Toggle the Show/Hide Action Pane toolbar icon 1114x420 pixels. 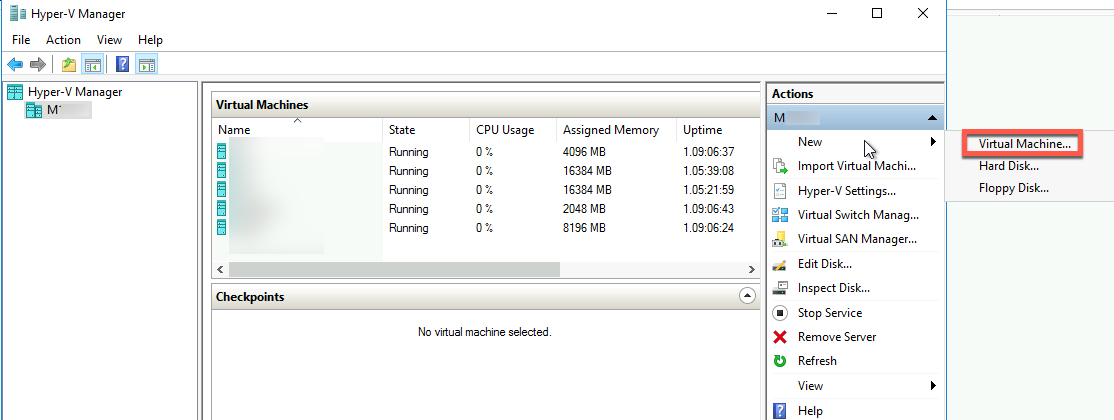(146, 65)
